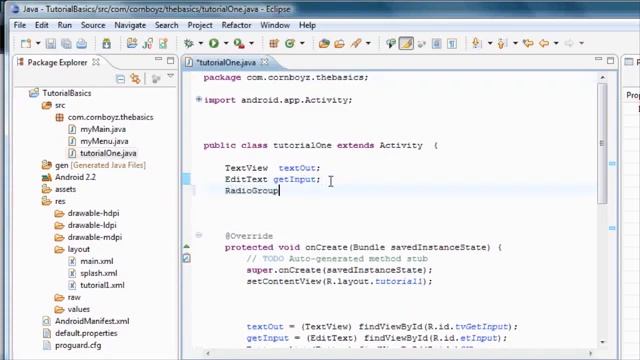
Task: Open the Project menu
Action: (200, 25)
